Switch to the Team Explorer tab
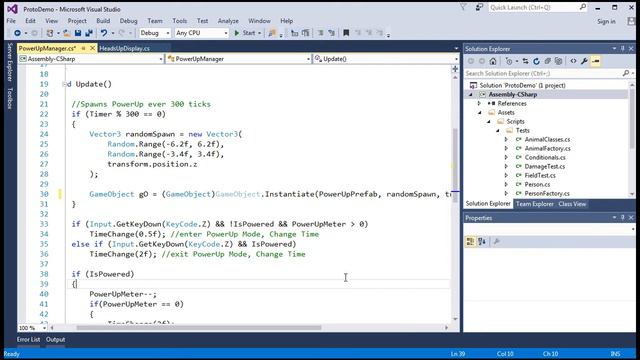The image size is (640, 360). click(534, 204)
